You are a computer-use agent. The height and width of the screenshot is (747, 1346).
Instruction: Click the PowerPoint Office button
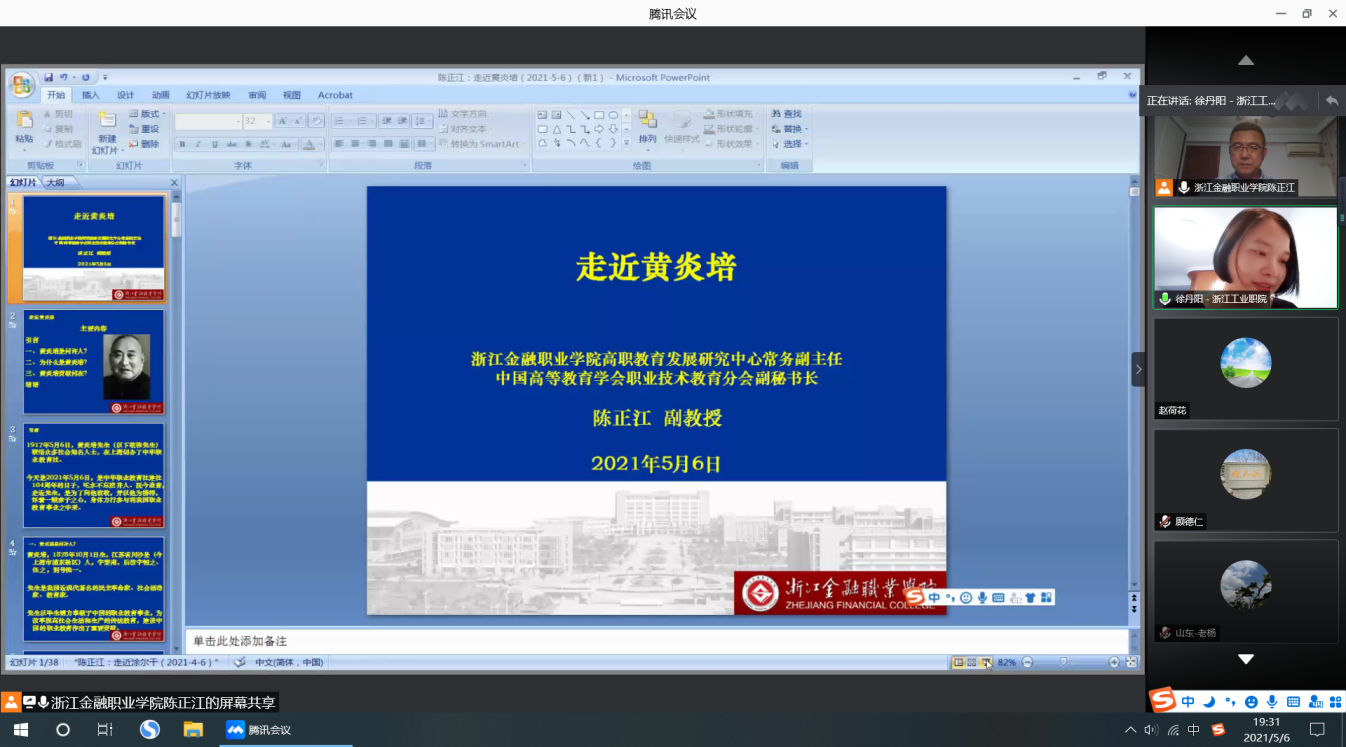pos(21,85)
